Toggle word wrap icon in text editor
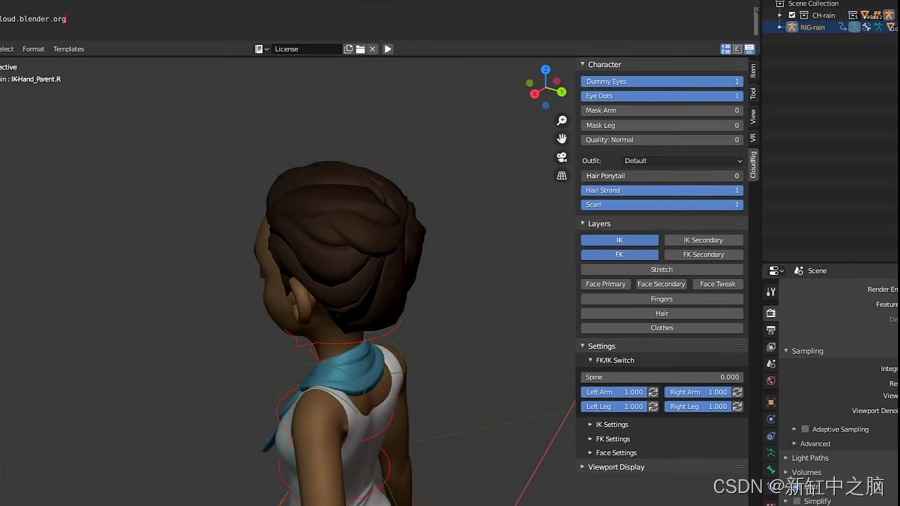 (x=738, y=49)
